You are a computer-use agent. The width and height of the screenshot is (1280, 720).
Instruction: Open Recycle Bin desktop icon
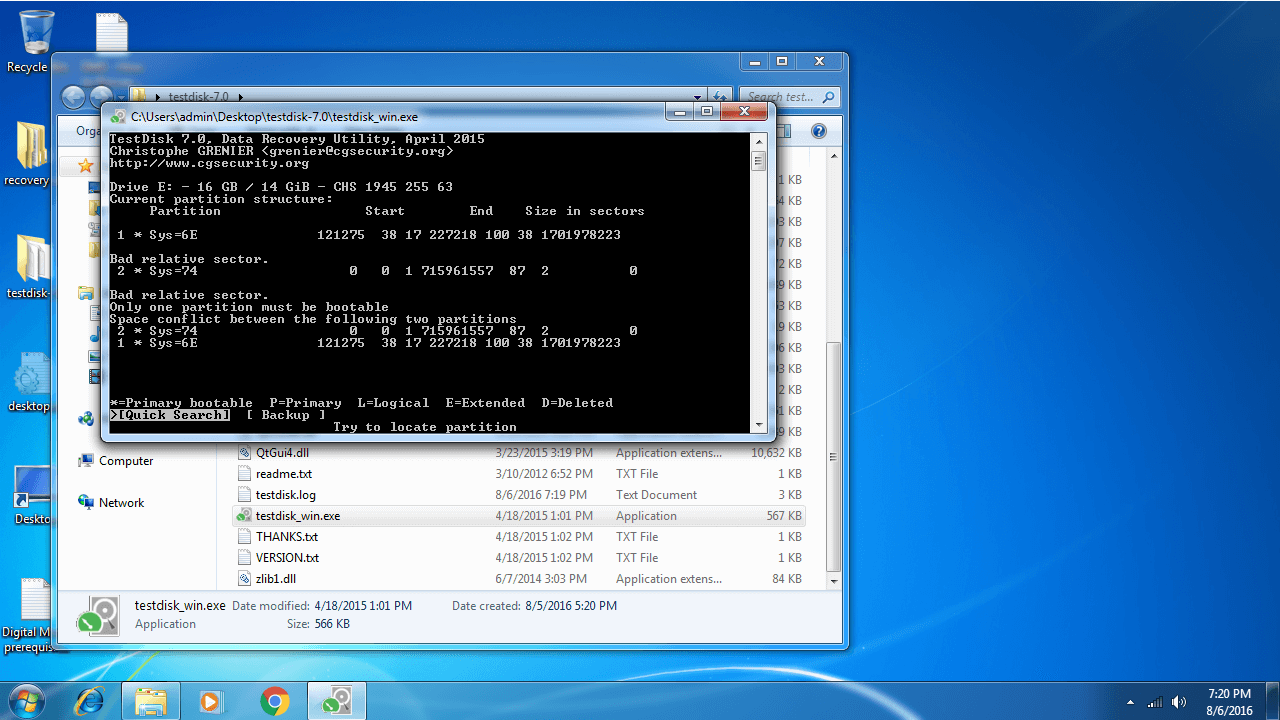(35, 41)
